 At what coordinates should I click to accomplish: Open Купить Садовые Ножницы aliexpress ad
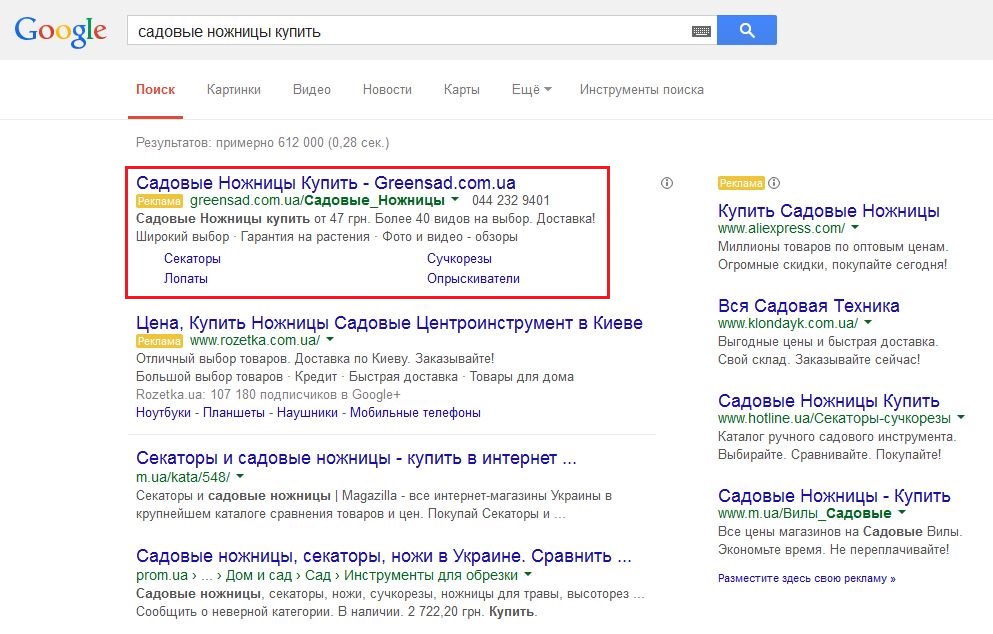tap(828, 211)
